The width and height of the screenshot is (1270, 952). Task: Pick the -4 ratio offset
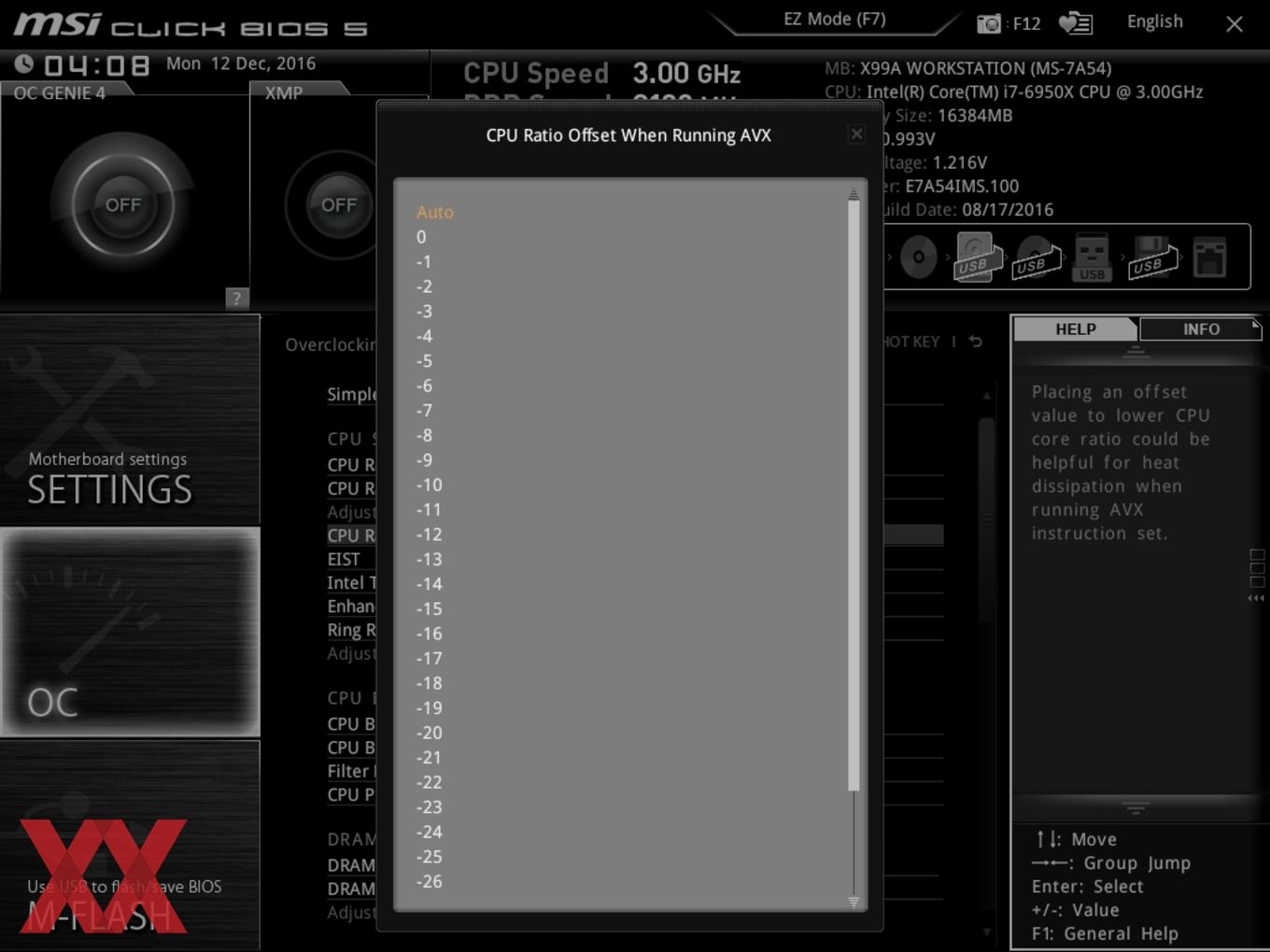[424, 336]
